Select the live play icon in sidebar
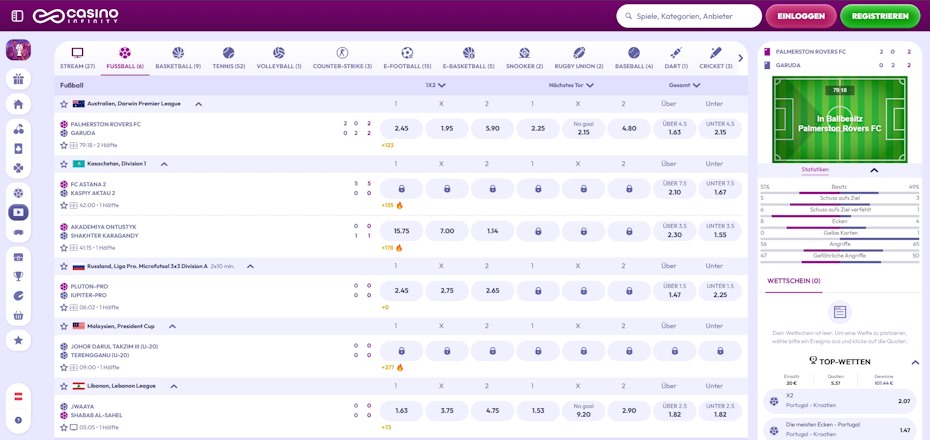The height and width of the screenshot is (440, 930). click(x=18, y=212)
